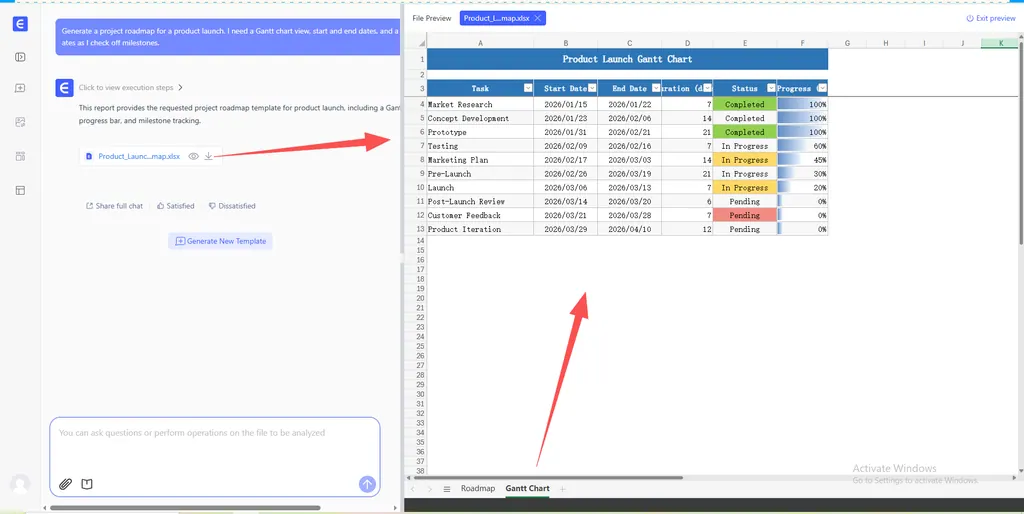This screenshot has height=514, width=1024.
Task: Add a new sheet with plus icon
Action: pos(563,489)
